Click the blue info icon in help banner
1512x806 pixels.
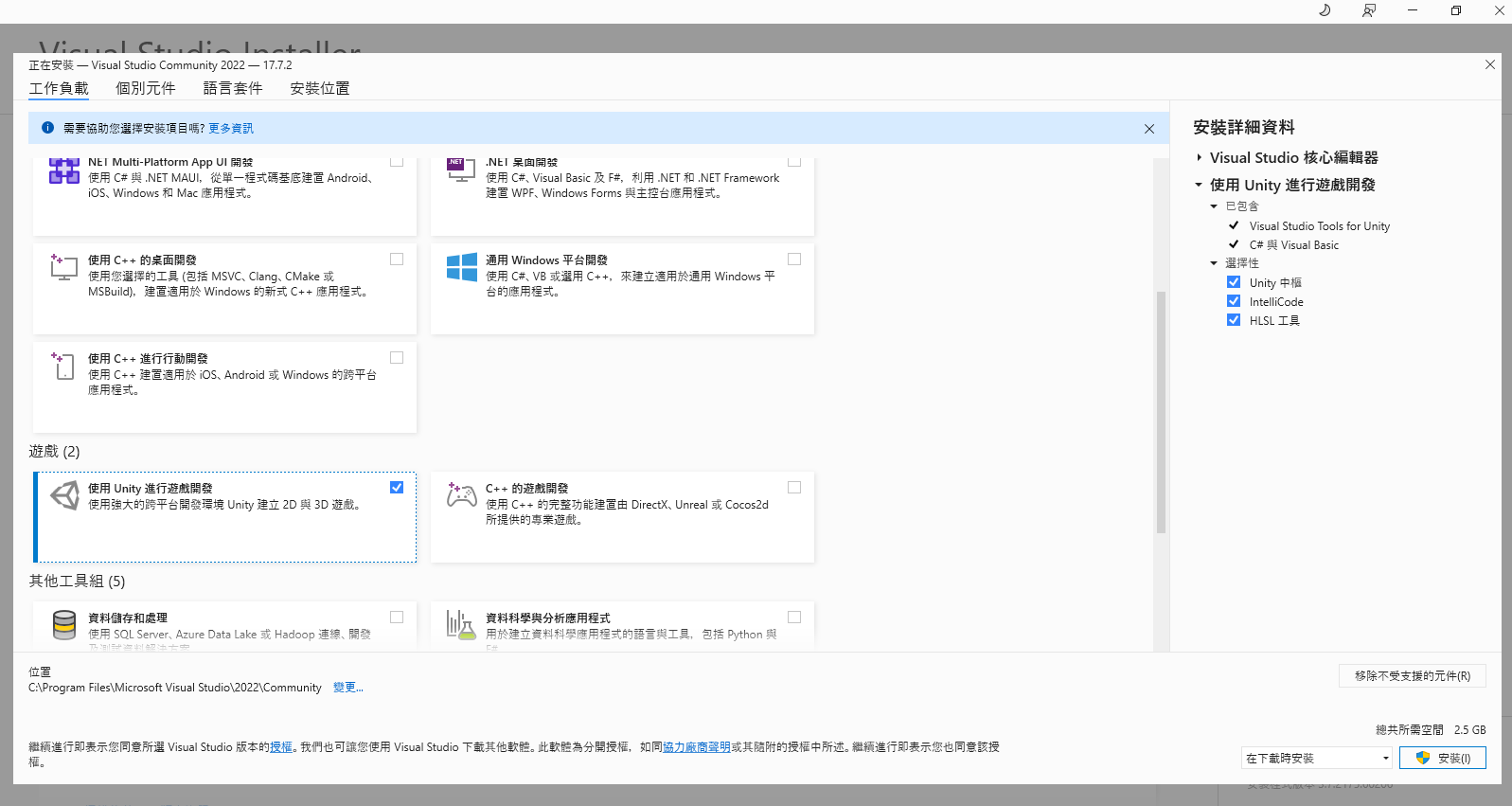click(x=47, y=128)
